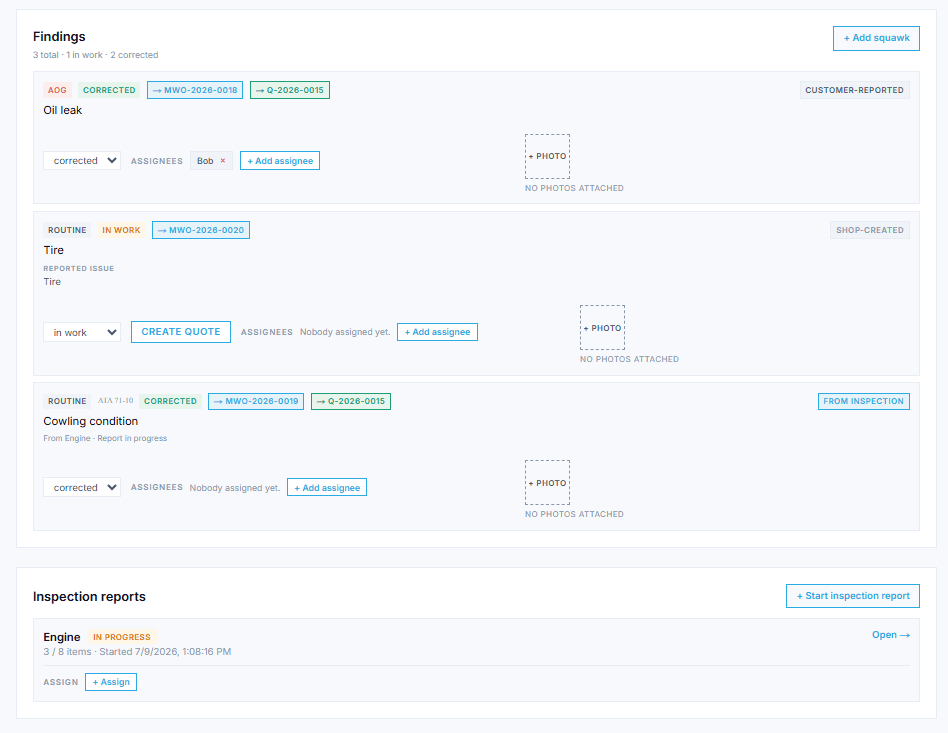The width and height of the screenshot is (948, 733).
Task: Add photo to Oil leak finding
Action: [547, 156]
